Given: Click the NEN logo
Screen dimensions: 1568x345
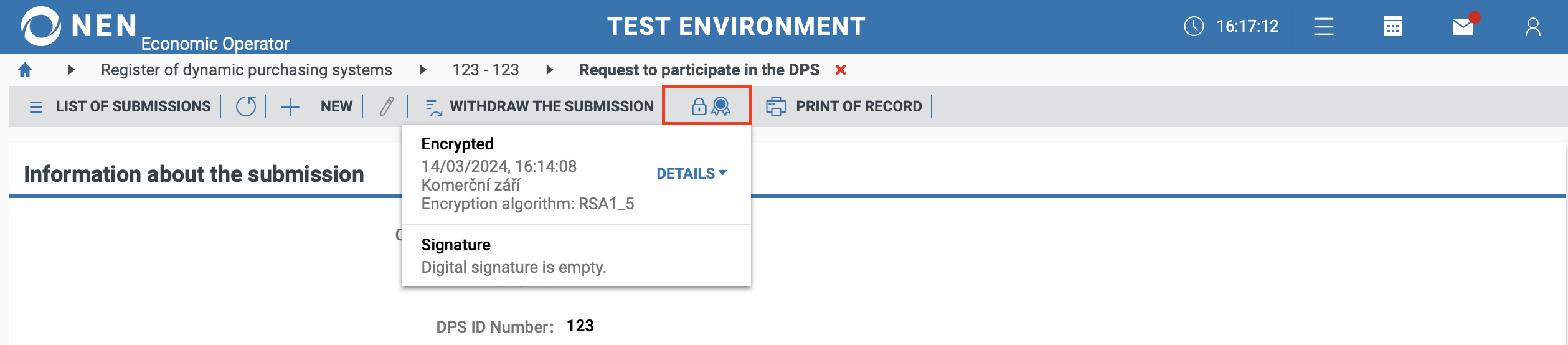Looking at the screenshot, I should pyautogui.click(x=41, y=26).
